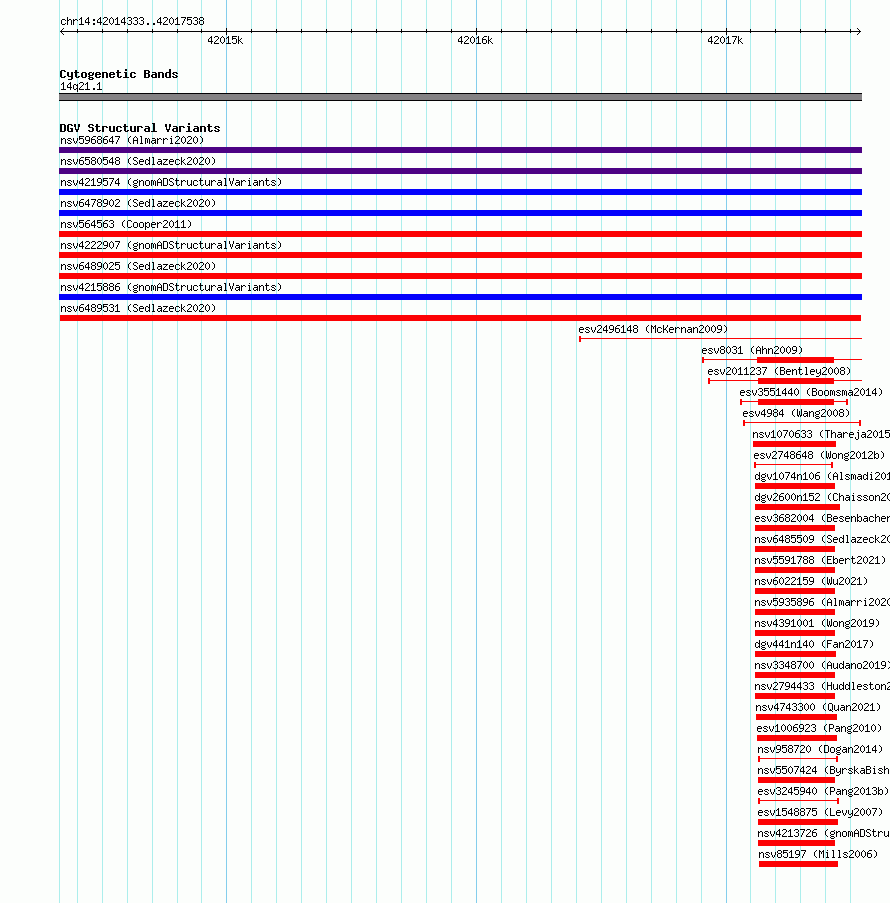Click the DGV Structural Variants track title
Screen dimensions: 890x903
click(x=140, y=128)
